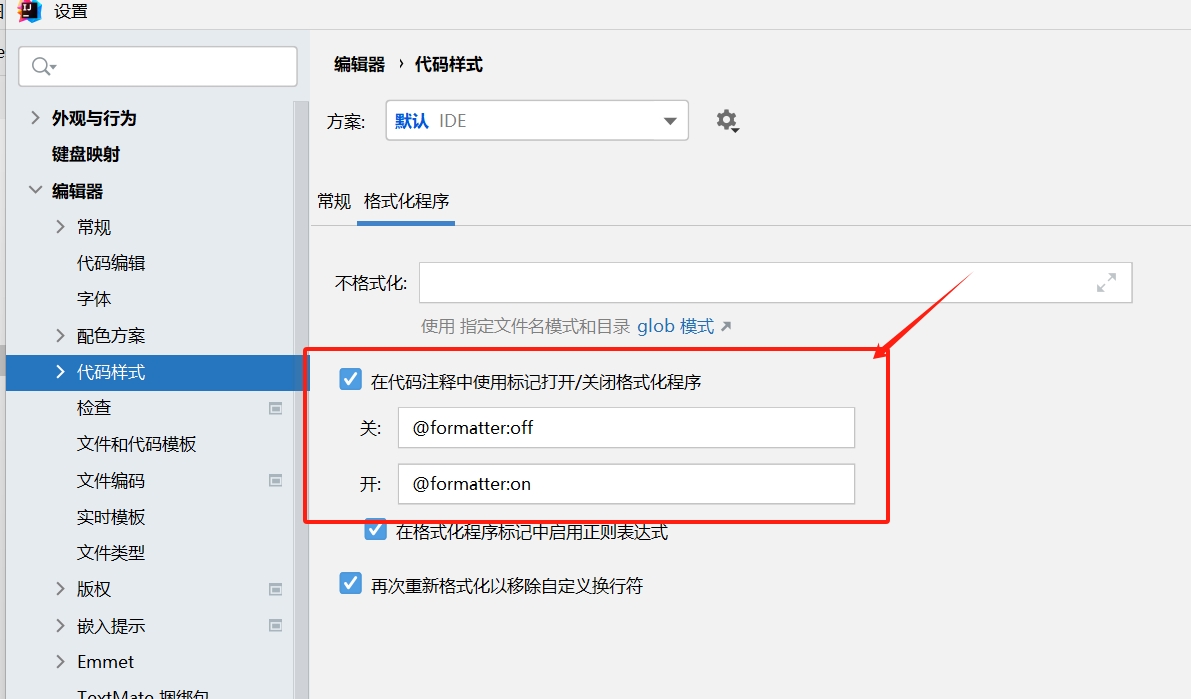Image resolution: width=1191 pixels, height=699 pixels.
Task: Toggle 在格式化程序标记中启用正则表达式 checkbox
Action: [375, 530]
